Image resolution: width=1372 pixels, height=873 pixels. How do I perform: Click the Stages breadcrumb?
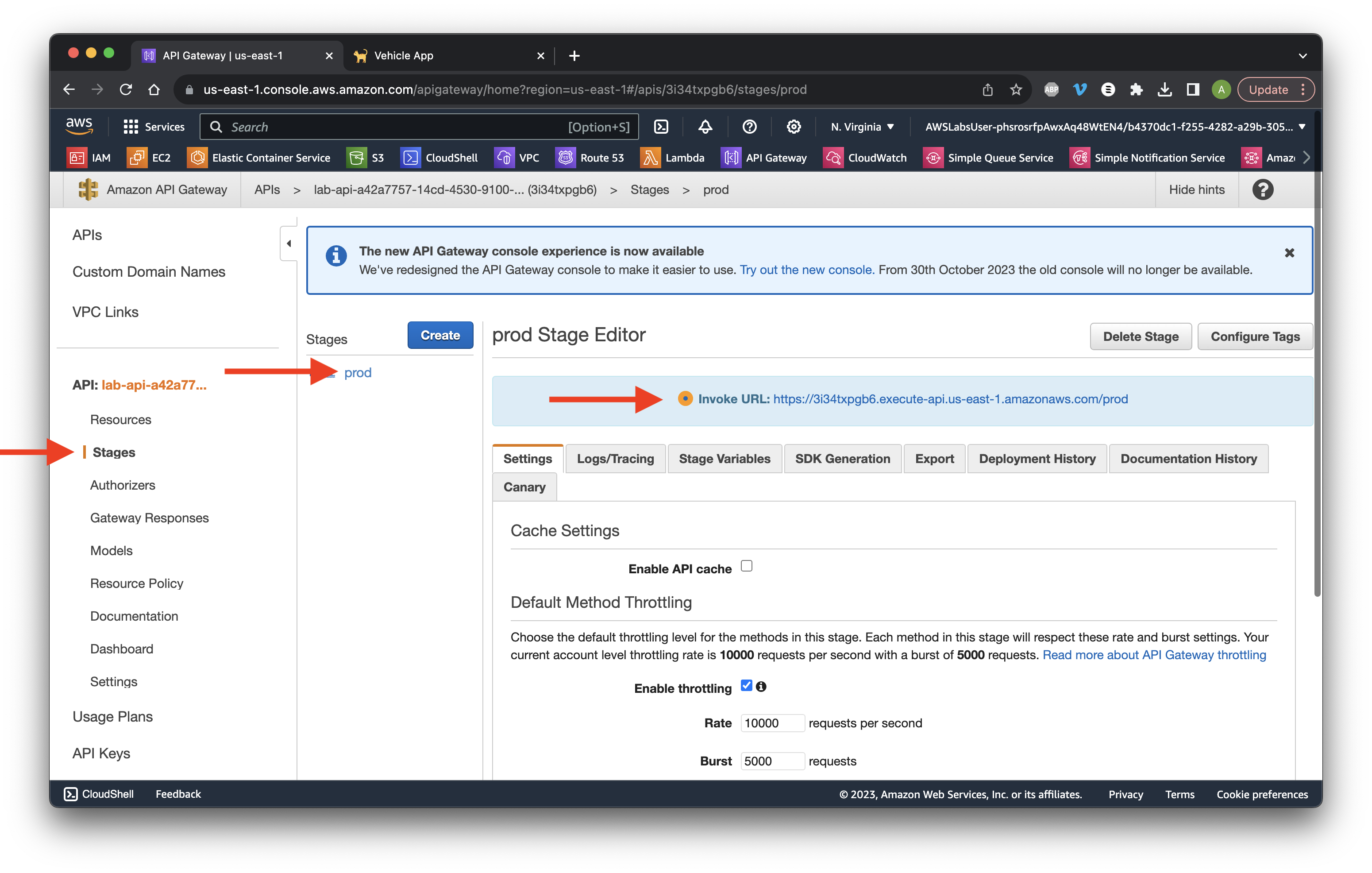[650, 190]
